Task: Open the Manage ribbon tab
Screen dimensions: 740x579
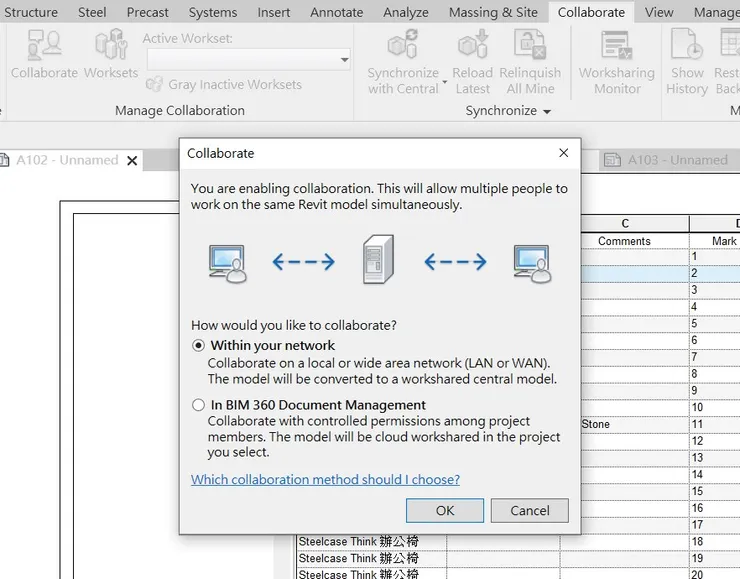Action: 716,12
